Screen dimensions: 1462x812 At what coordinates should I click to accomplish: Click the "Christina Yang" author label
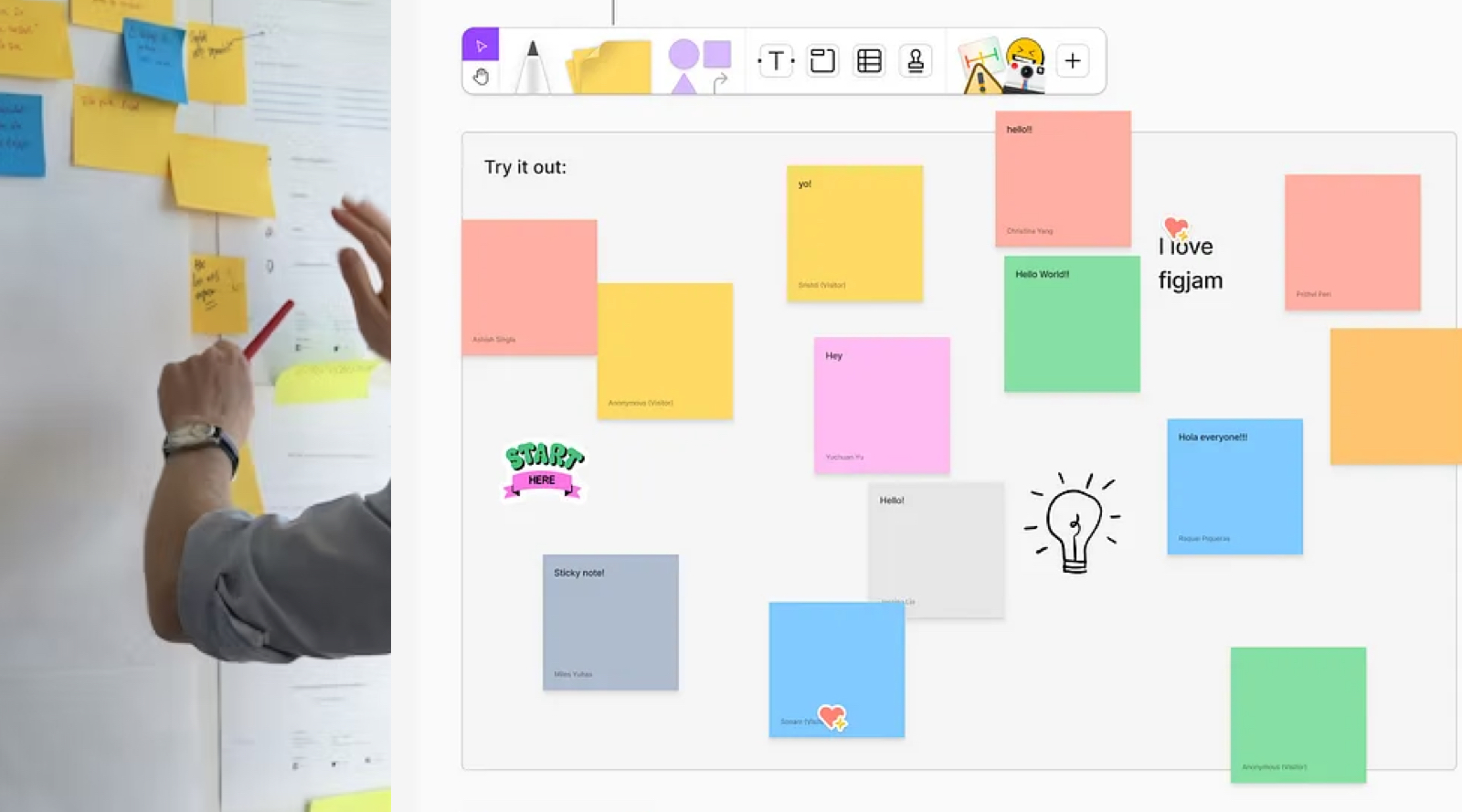[1029, 231]
